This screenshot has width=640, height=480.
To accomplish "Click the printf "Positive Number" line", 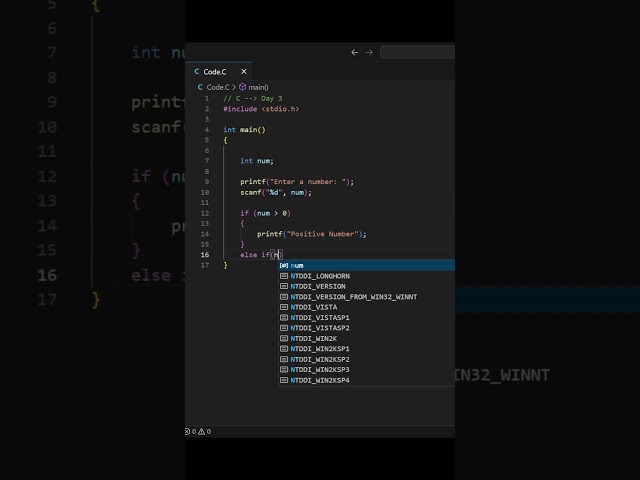I will 311,234.
